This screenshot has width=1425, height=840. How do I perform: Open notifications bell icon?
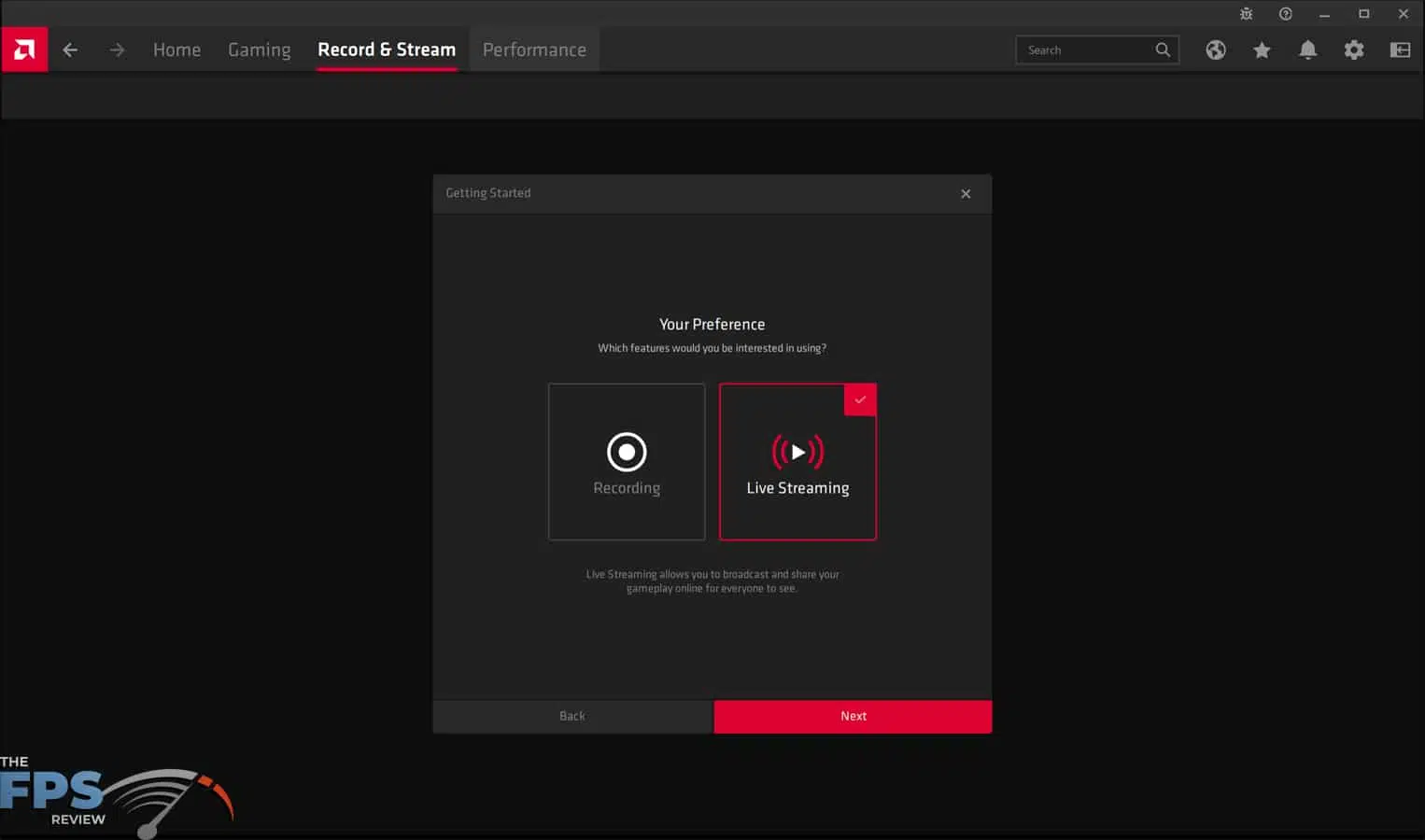1308,49
